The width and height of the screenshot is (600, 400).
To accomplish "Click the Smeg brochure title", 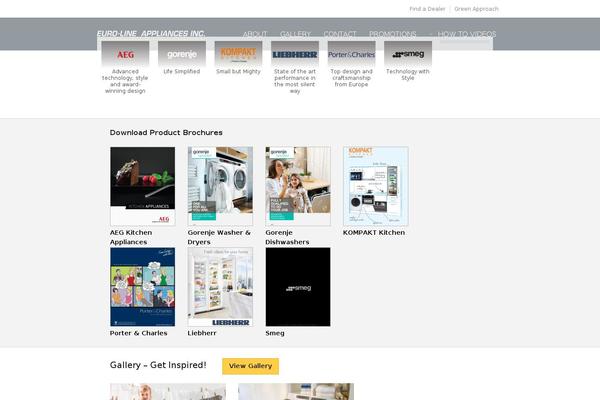I will [275, 333].
